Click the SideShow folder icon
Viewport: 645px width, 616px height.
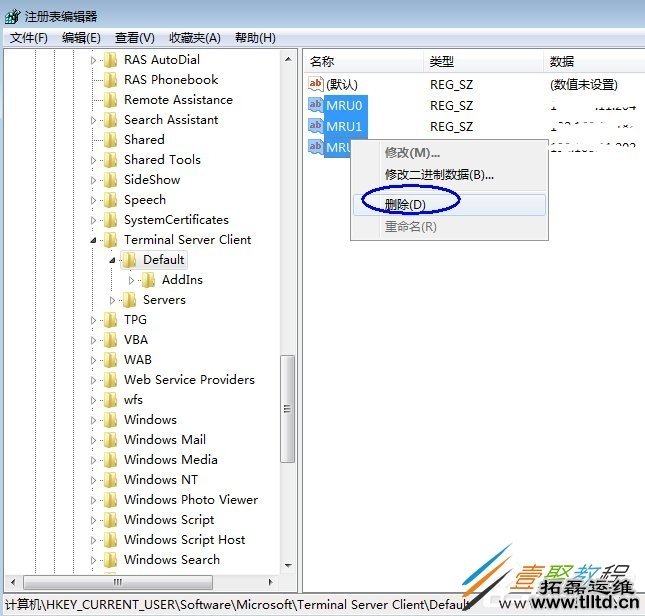point(110,180)
